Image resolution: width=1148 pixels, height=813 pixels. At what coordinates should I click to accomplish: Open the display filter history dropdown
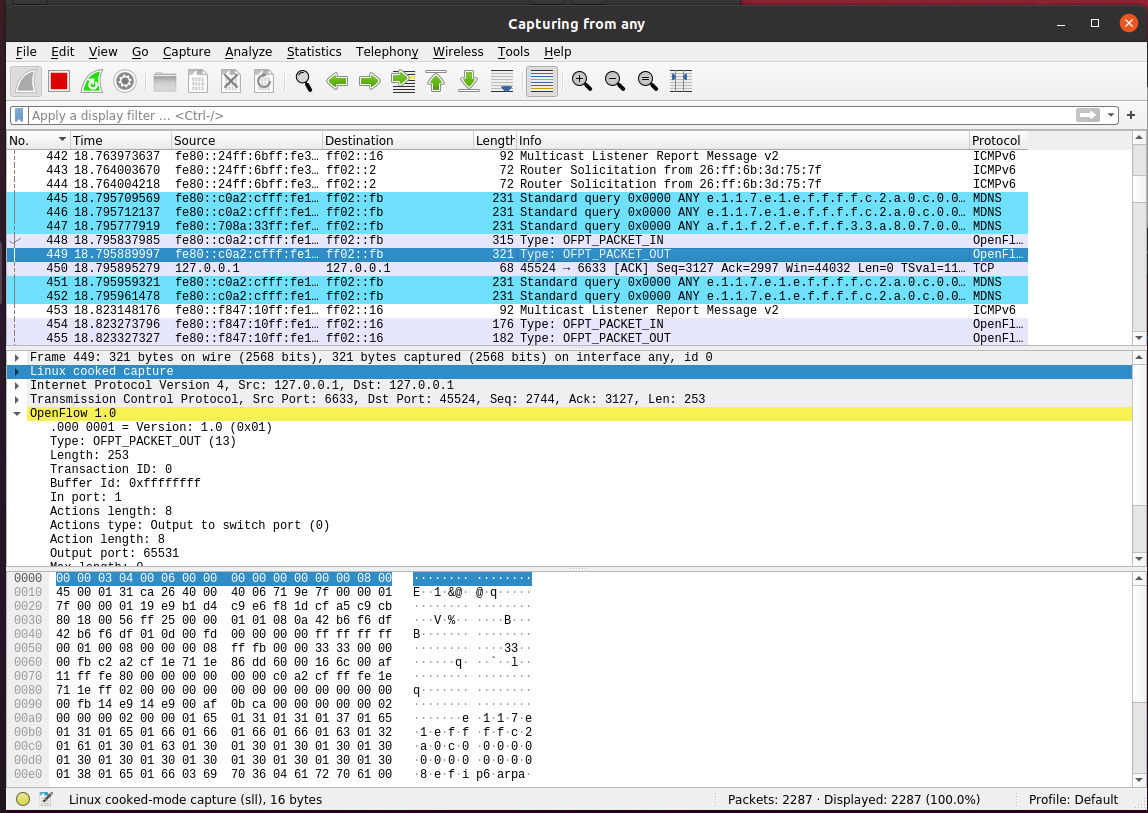[x=1111, y=115]
